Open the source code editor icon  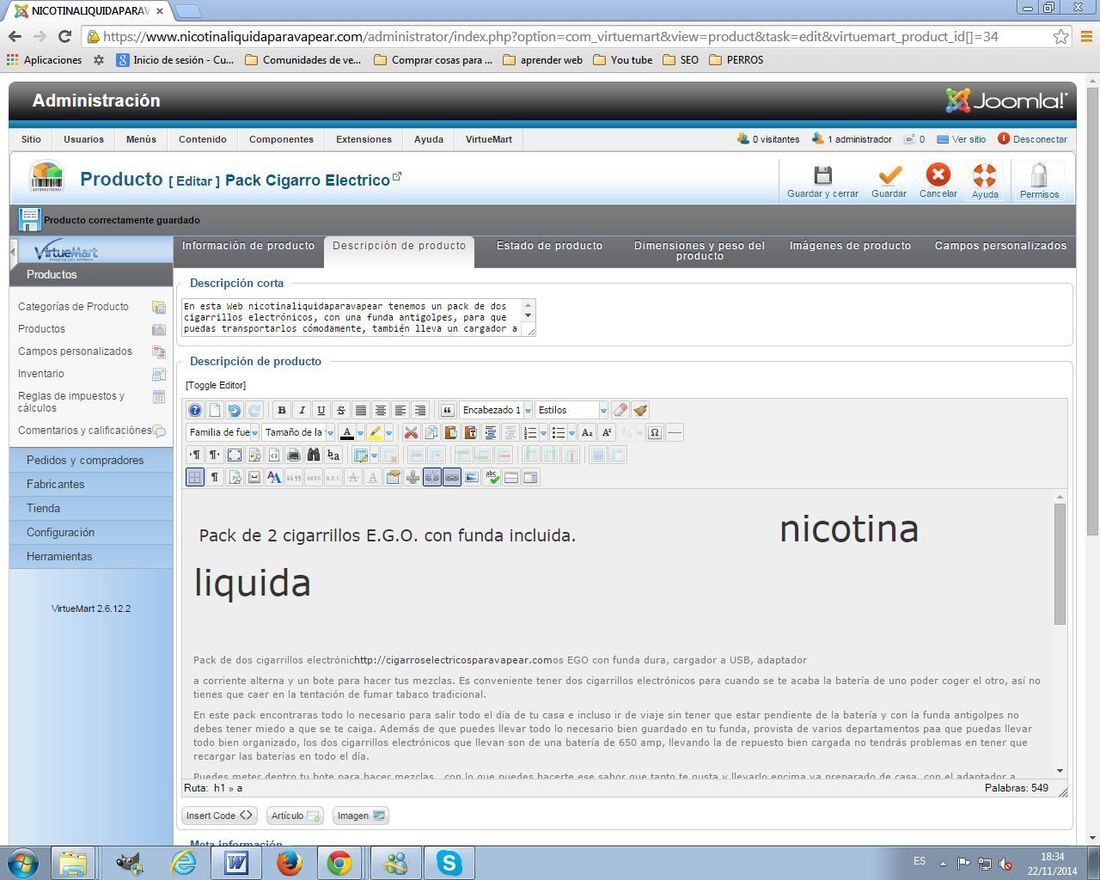(274, 455)
